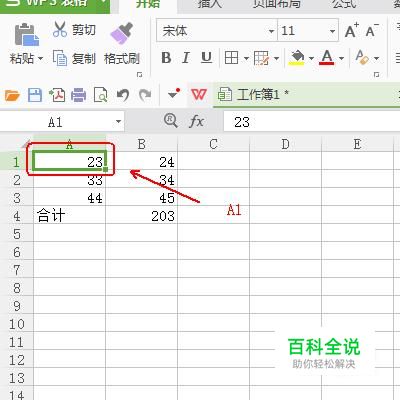Click the formula bar showing 23
Screen dimensions: 400x400
point(312,122)
